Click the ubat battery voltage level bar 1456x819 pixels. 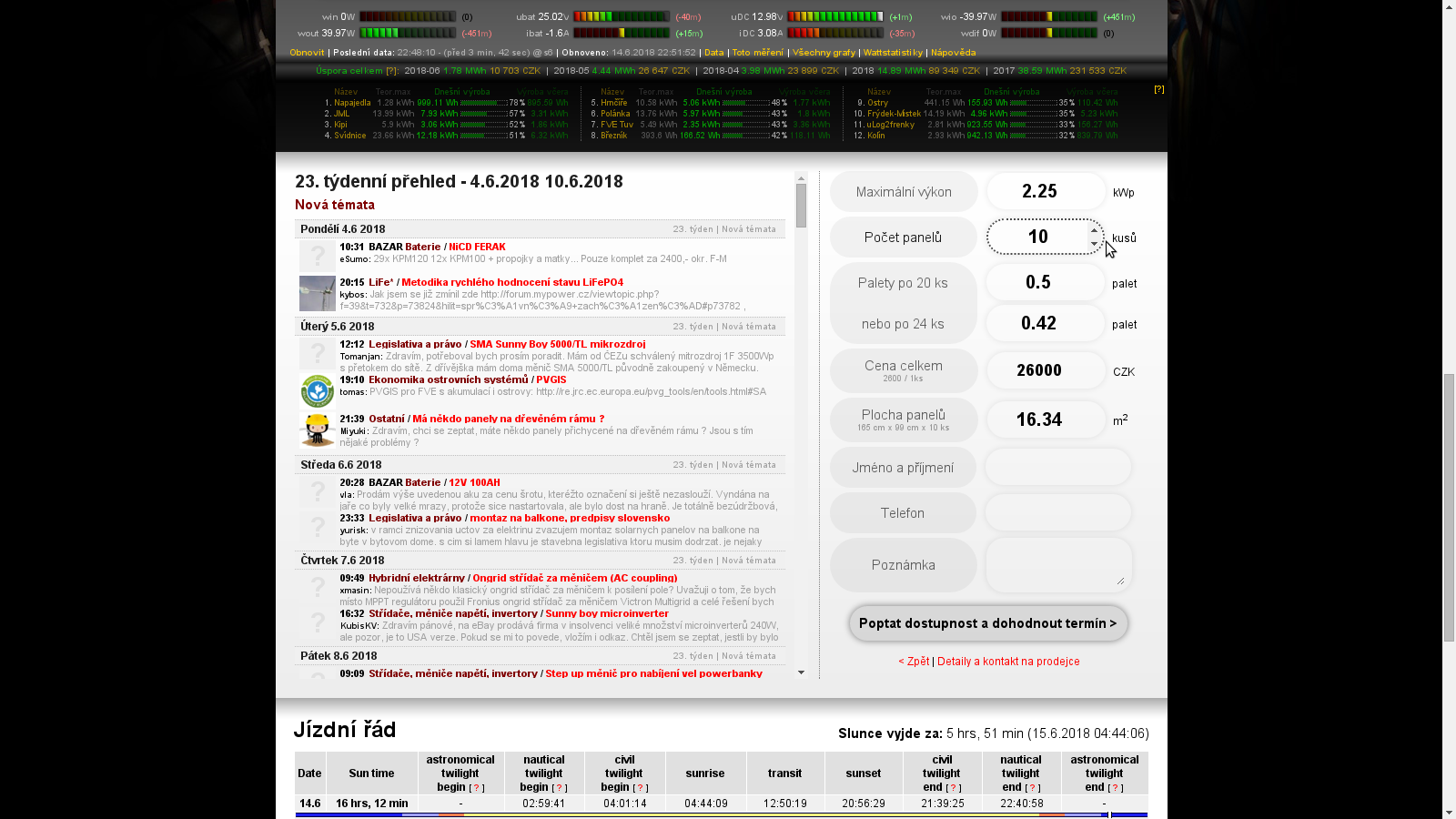coord(622,16)
